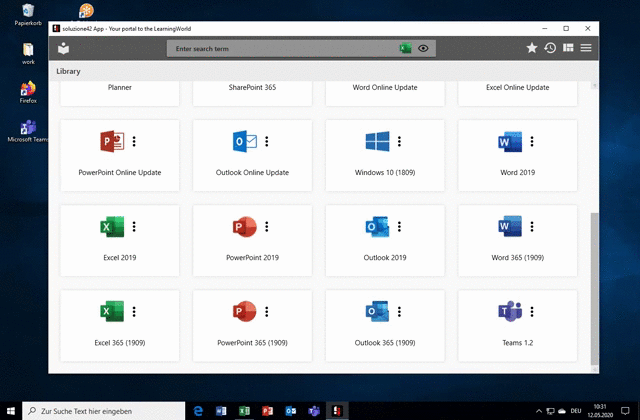Expand options for PowerPoint Online Update
This screenshot has height=420, width=640.
[134, 141]
